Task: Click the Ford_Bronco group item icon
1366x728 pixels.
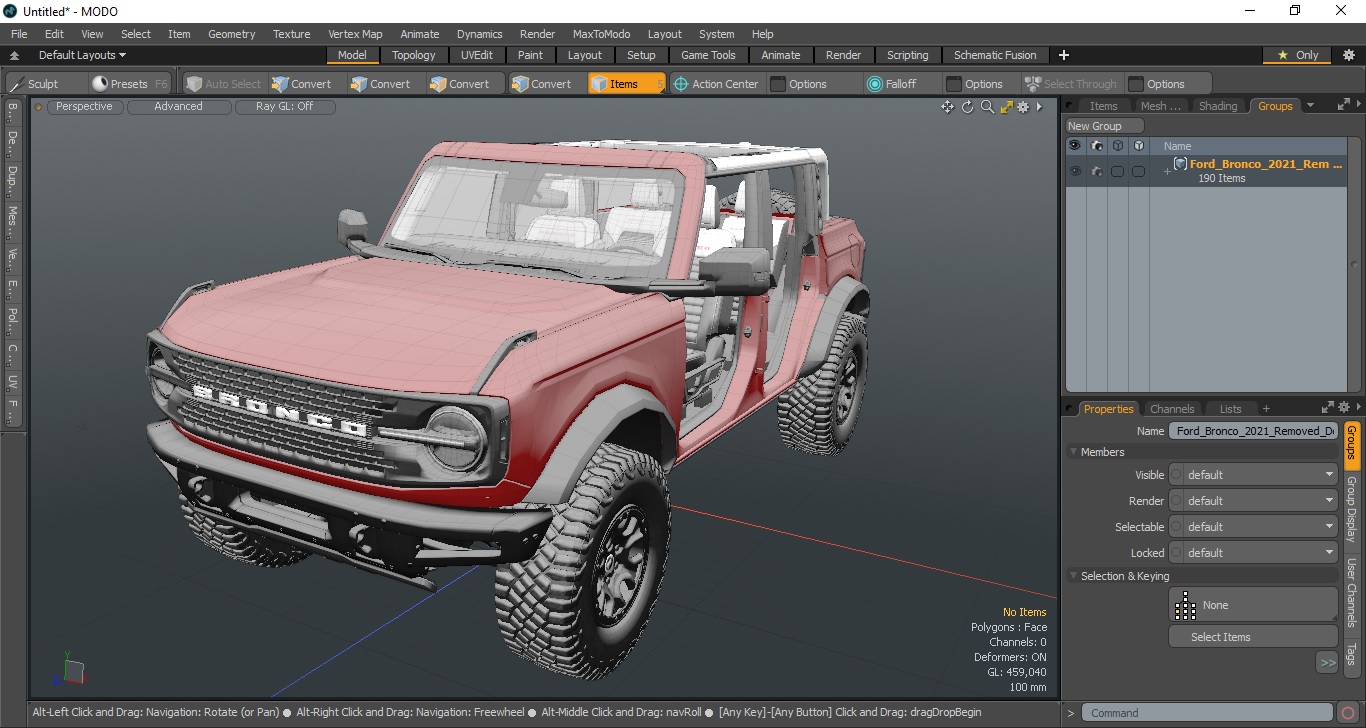Action: coord(1180,164)
